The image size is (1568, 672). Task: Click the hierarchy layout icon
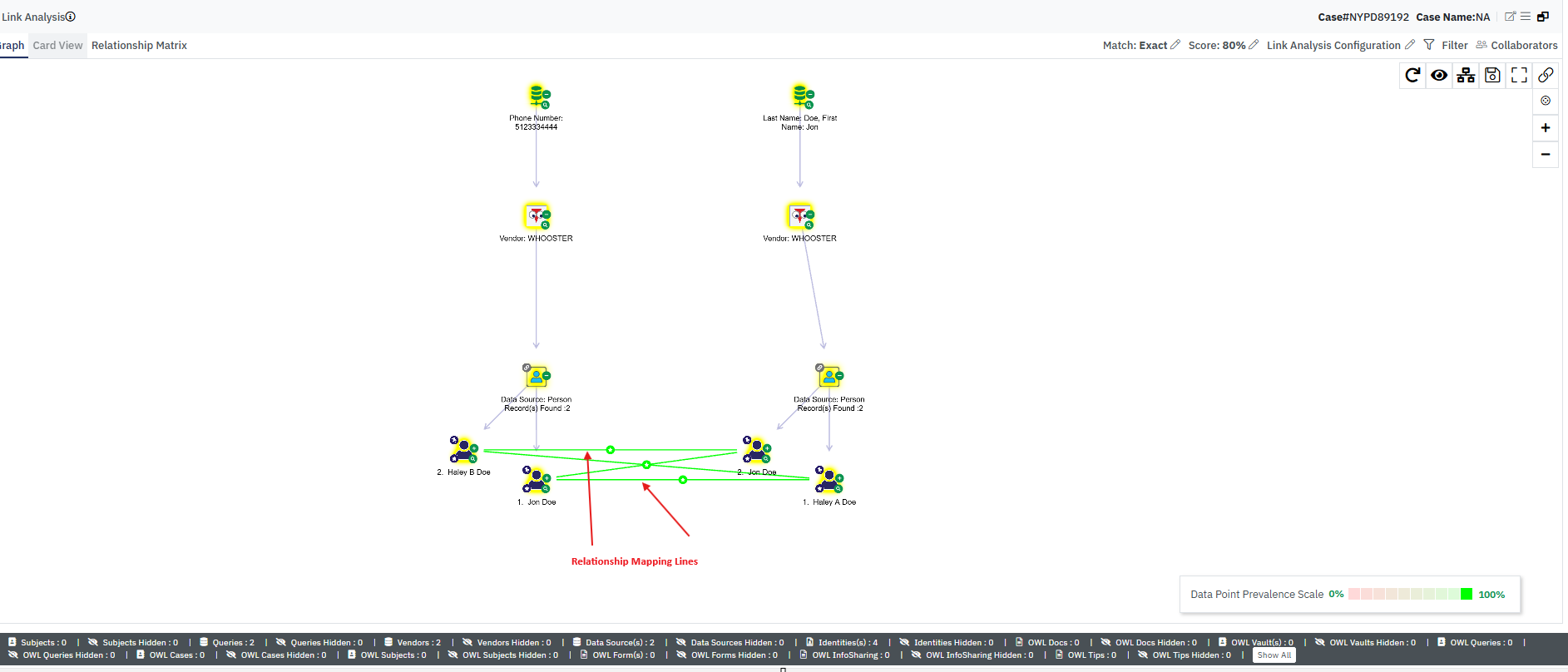pos(1466,76)
